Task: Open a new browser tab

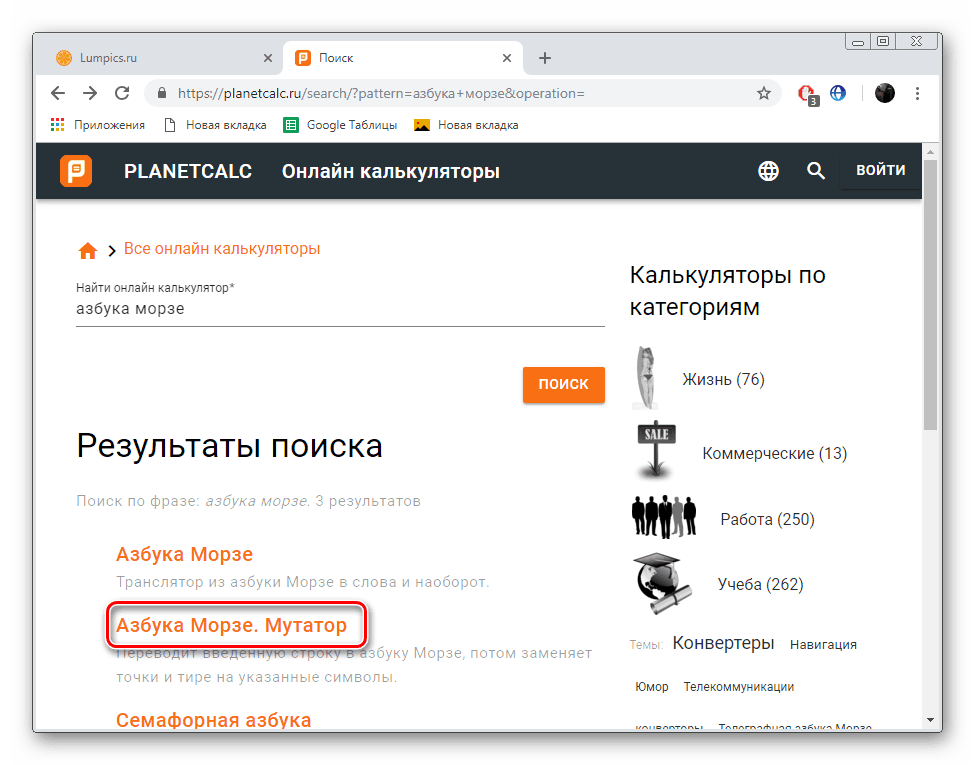Action: pyautogui.click(x=545, y=58)
